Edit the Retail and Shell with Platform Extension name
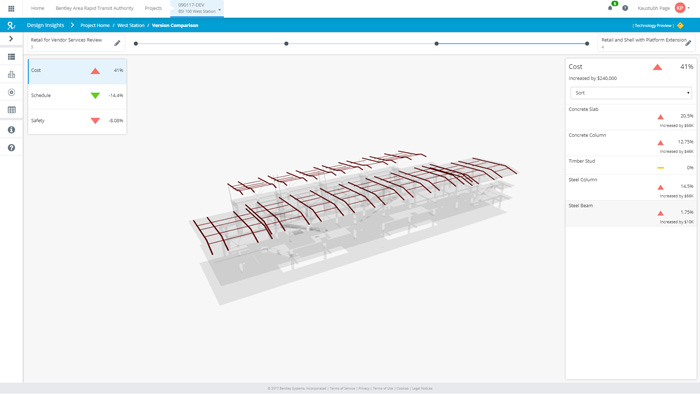 point(688,43)
